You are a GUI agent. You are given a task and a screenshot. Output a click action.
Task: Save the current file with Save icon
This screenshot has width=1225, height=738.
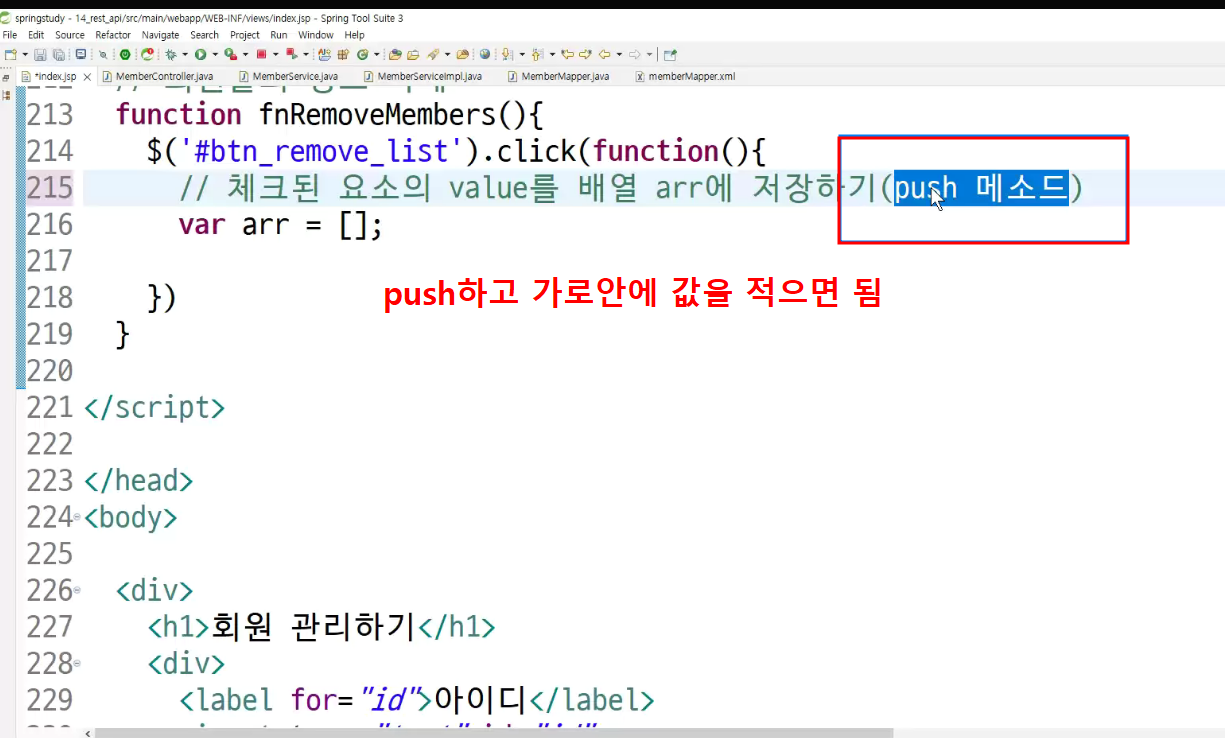click(40, 54)
